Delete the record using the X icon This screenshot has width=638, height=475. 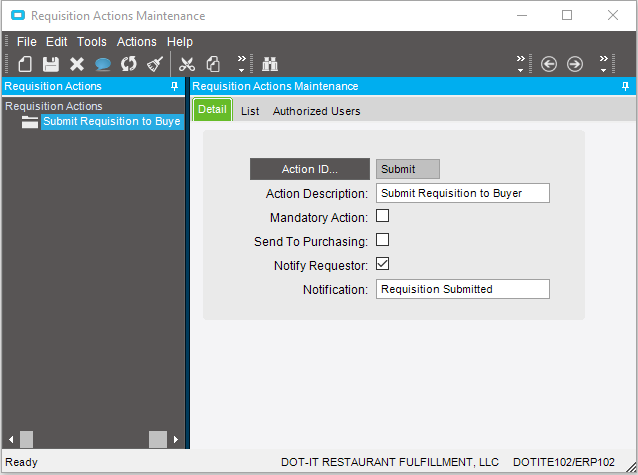click(x=77, y=64)
